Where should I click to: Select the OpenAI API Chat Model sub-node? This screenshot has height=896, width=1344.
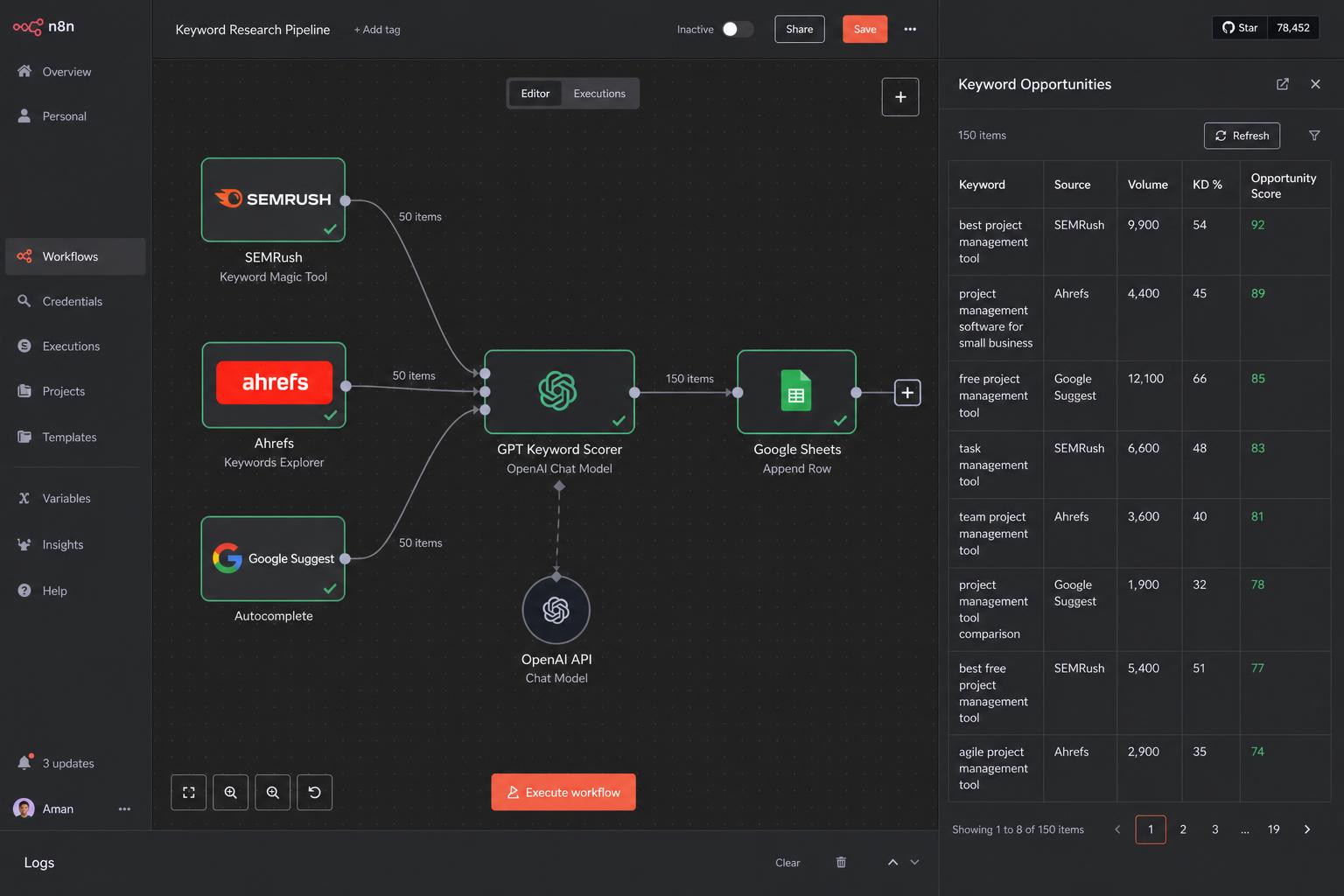556,610
